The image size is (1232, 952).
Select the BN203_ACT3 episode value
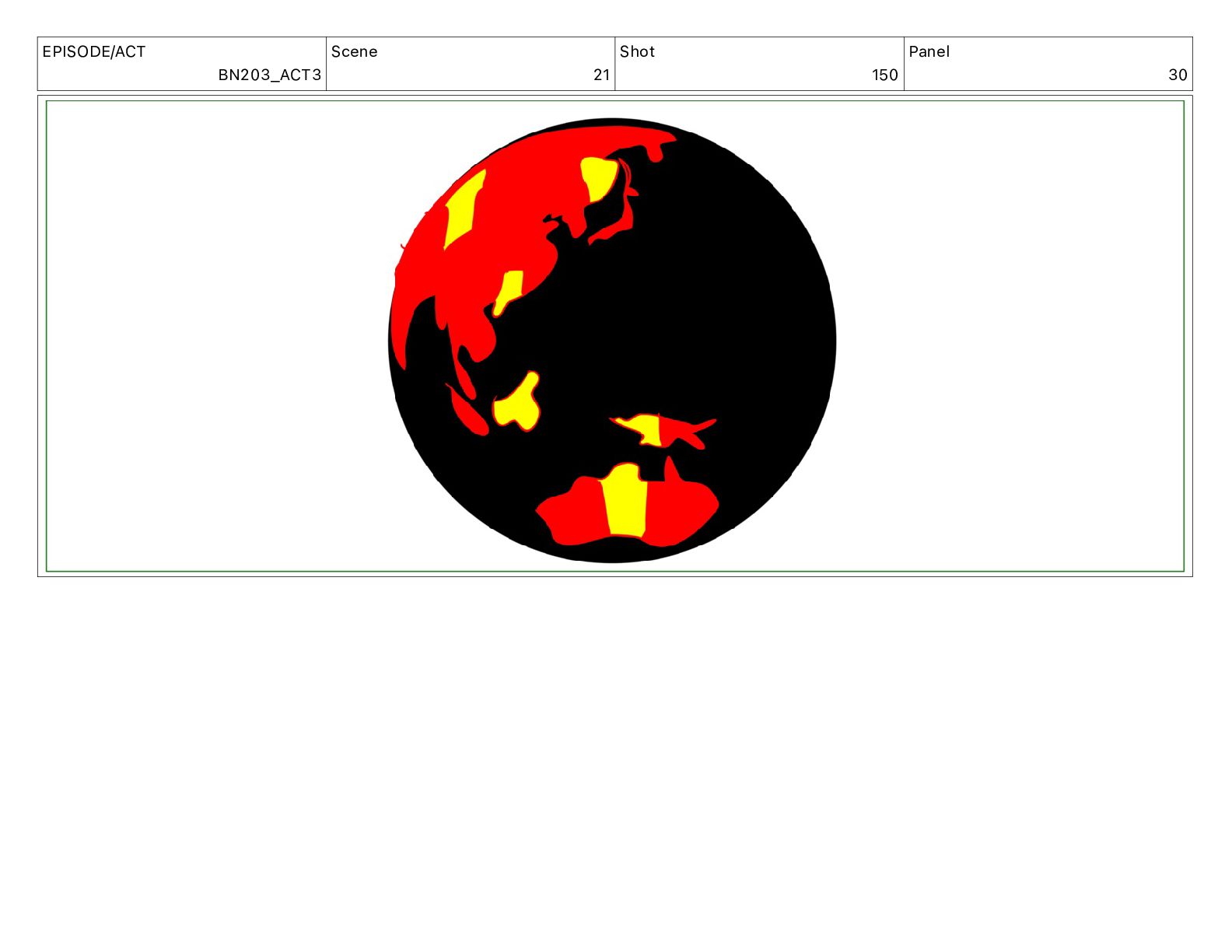(x=269, y=75)
